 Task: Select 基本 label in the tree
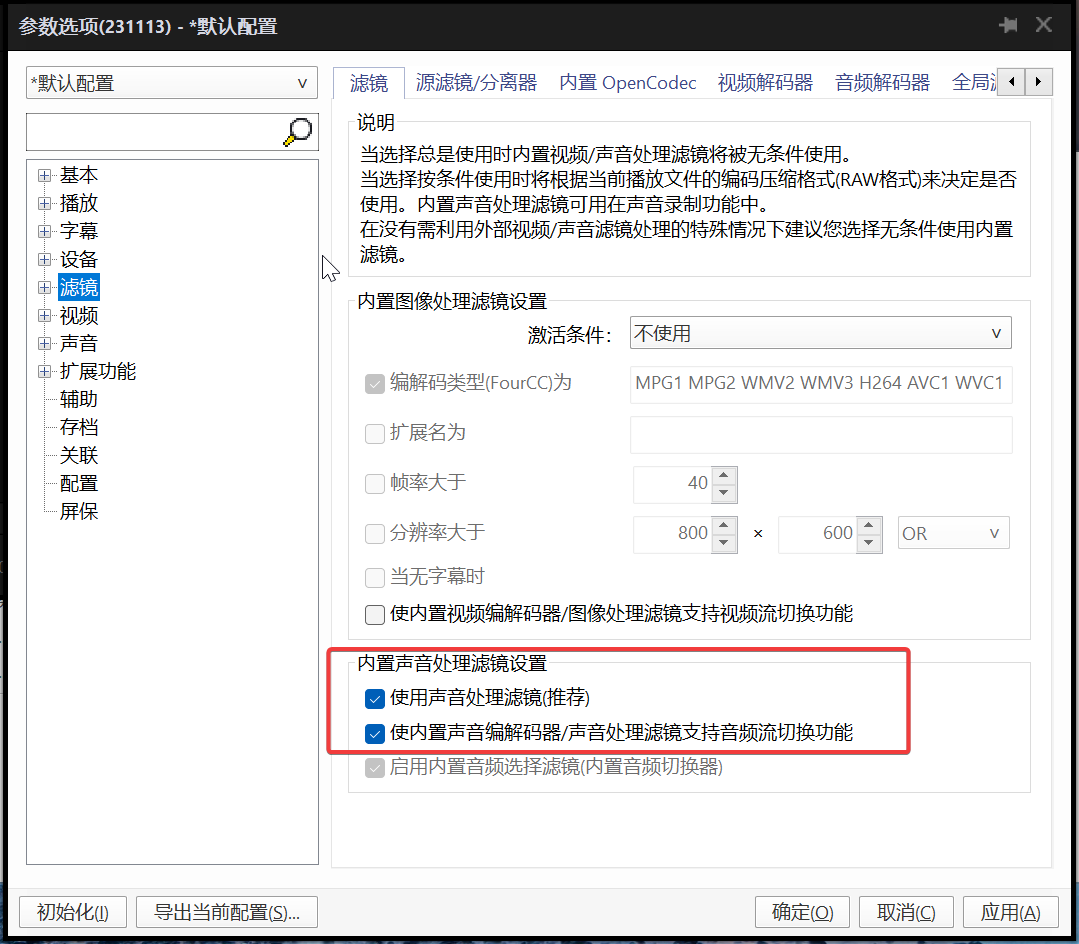(x=78, y=175)
